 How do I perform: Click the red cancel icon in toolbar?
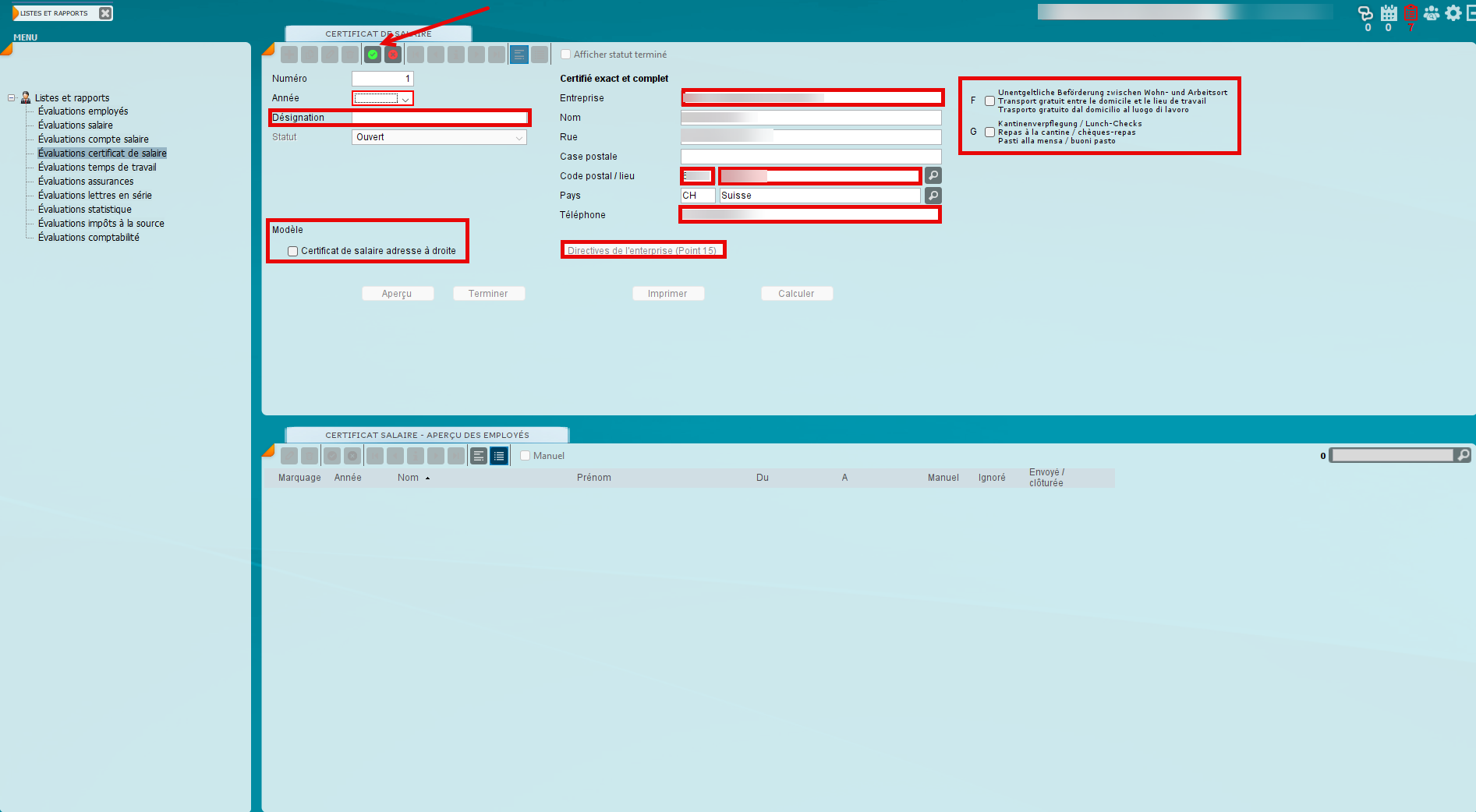[393, 55]
